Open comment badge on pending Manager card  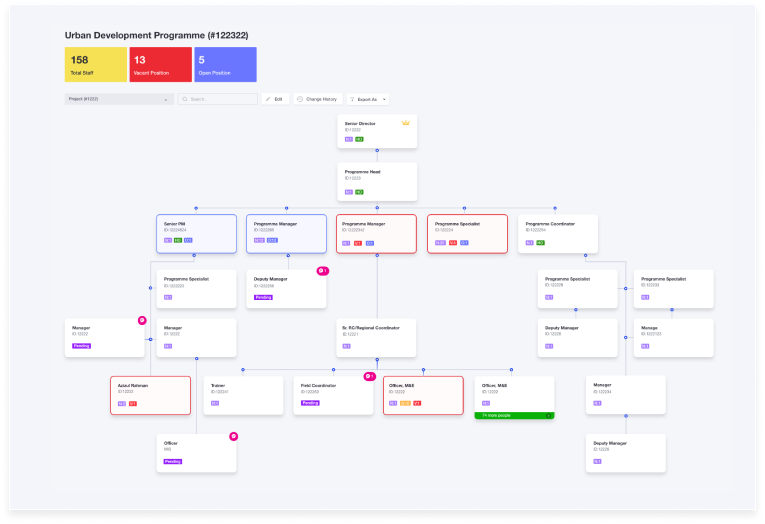pos(142,320)
